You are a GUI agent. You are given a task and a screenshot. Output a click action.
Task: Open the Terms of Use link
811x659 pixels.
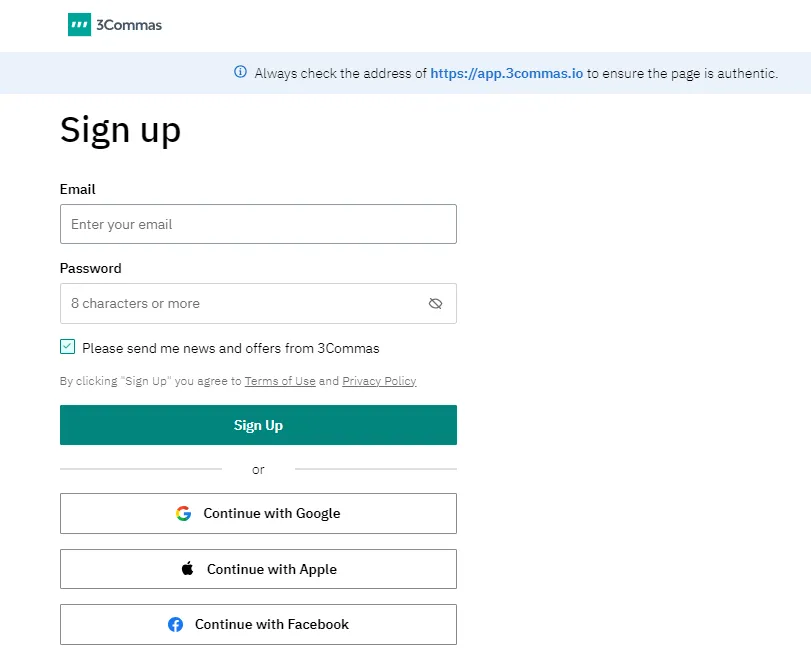point(280,381)
